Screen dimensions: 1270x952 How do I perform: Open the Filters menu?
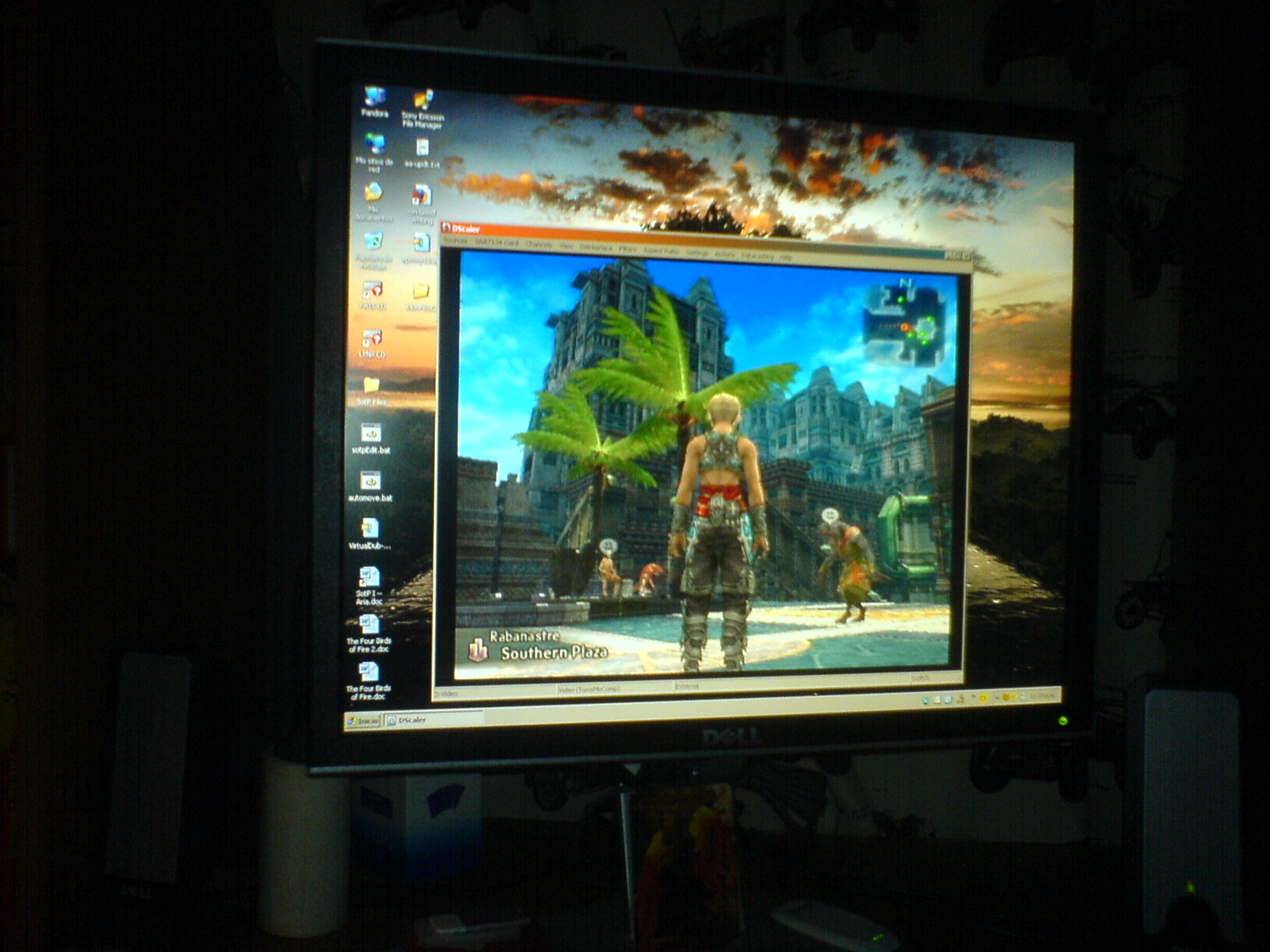(x=628, y=249)
